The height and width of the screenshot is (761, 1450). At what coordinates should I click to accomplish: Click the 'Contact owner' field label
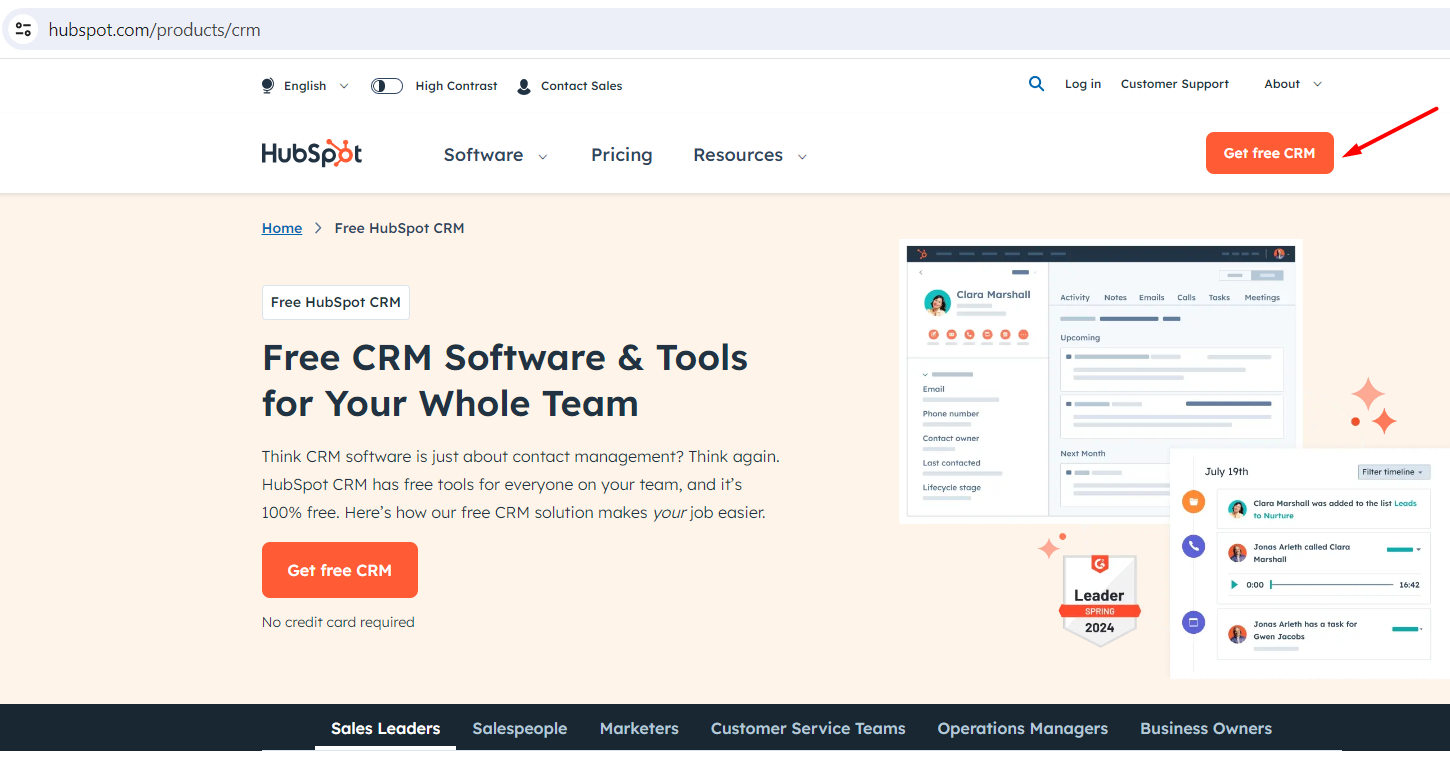(951, 438)
